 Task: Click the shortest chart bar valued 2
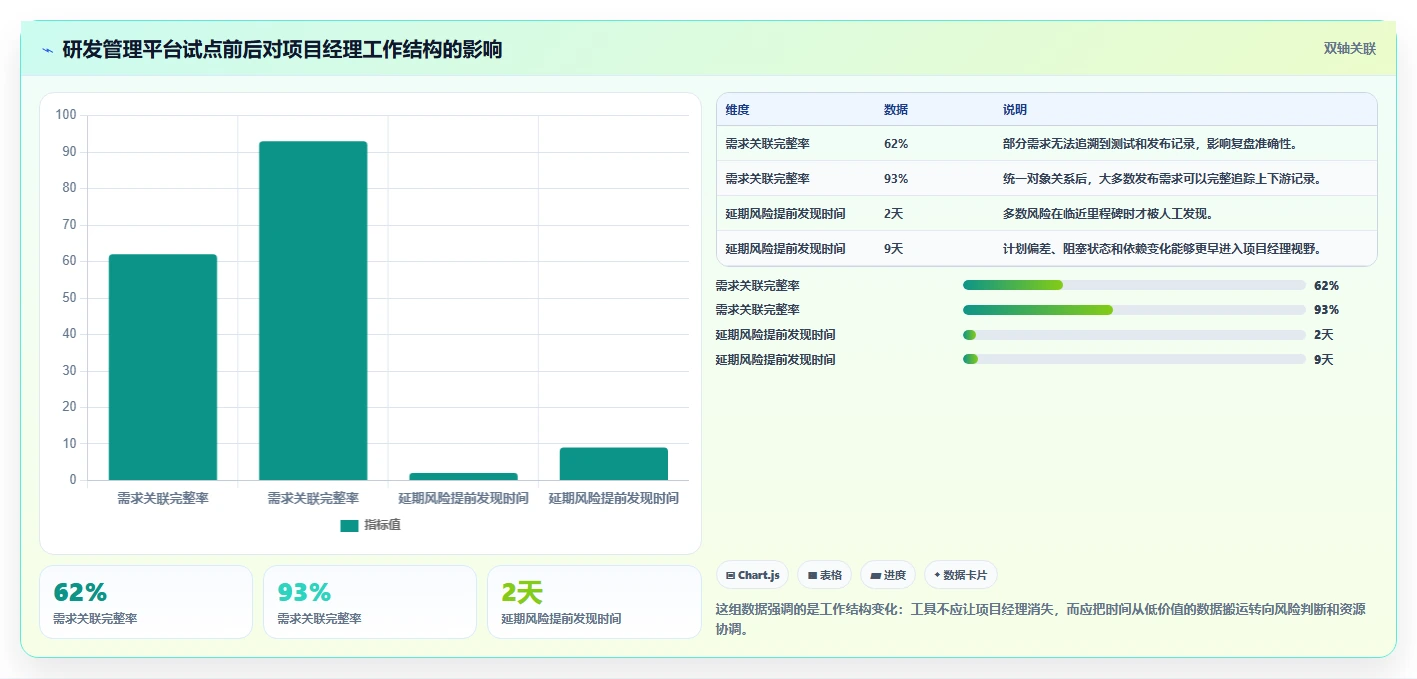point(463,476)
